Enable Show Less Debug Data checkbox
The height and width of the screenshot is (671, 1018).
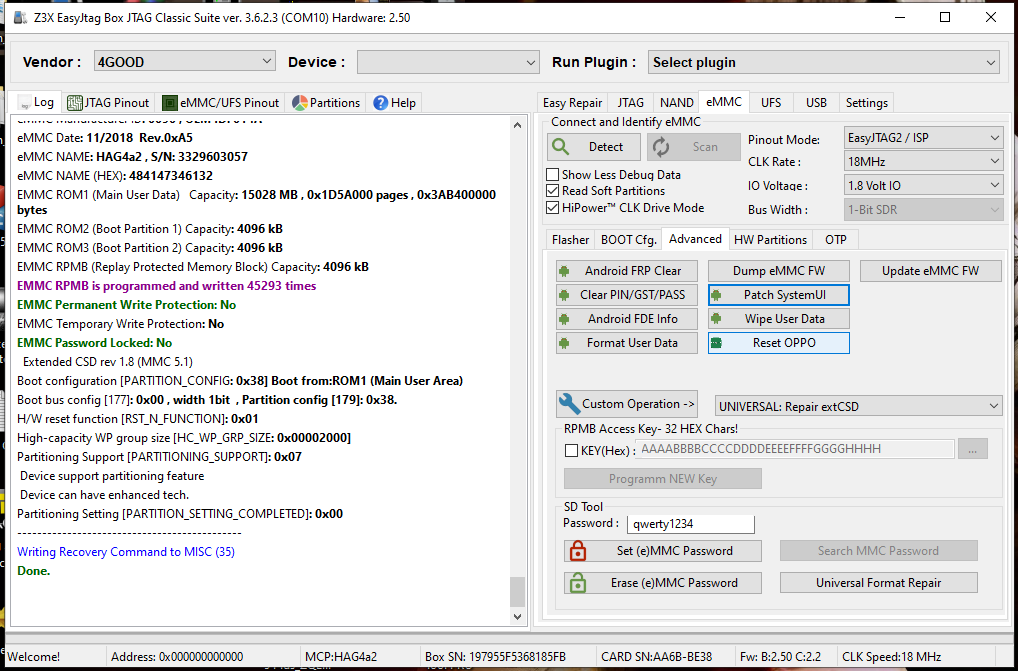pos(552,175)
